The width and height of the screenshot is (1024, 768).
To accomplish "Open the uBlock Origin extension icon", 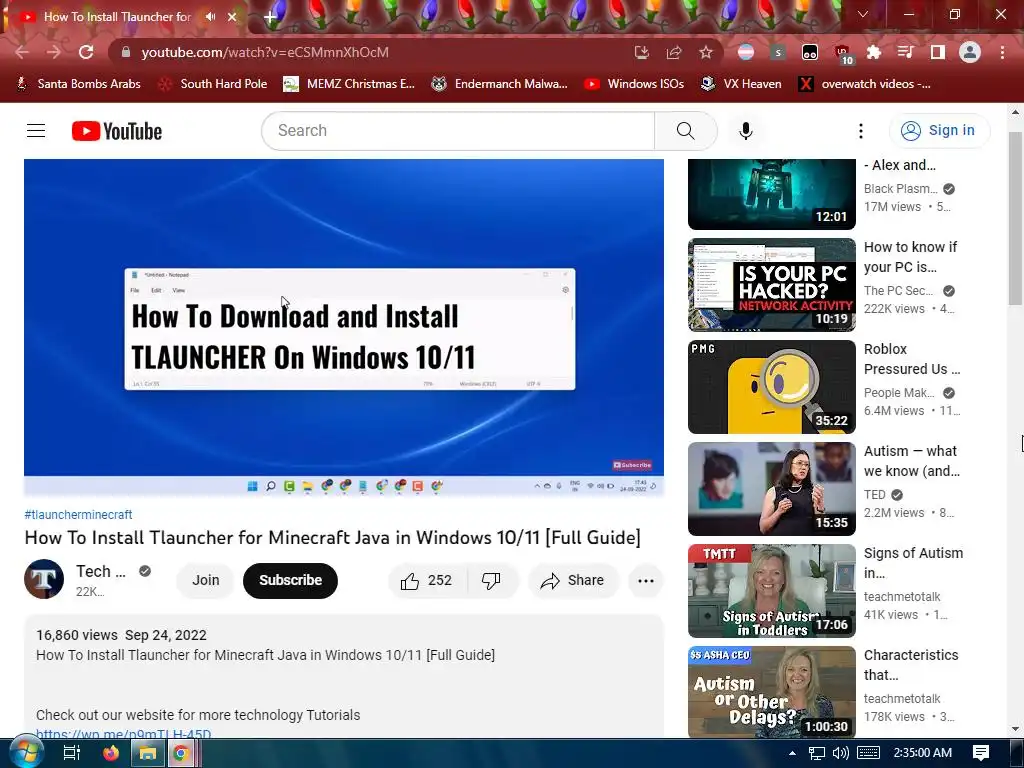I will pos(842,53).
